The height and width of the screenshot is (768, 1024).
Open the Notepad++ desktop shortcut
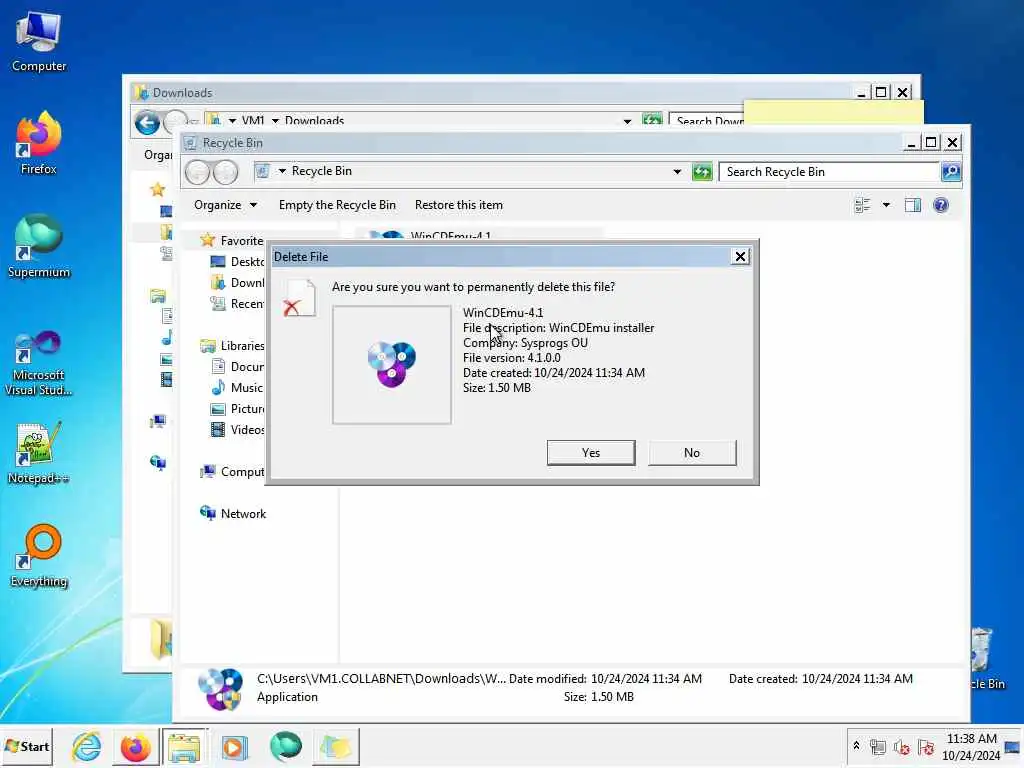click(39, 453)
